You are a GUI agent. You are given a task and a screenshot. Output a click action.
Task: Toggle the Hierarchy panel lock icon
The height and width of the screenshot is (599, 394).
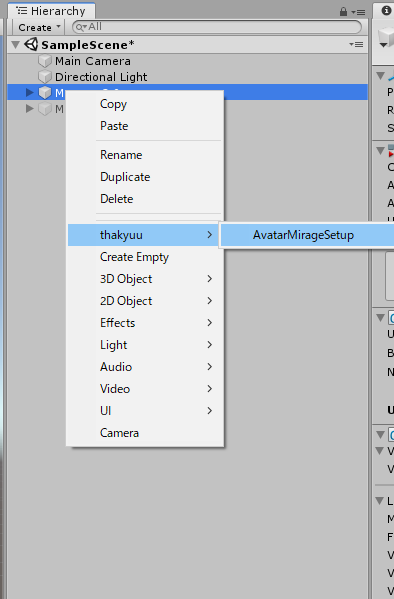[343, 12]
